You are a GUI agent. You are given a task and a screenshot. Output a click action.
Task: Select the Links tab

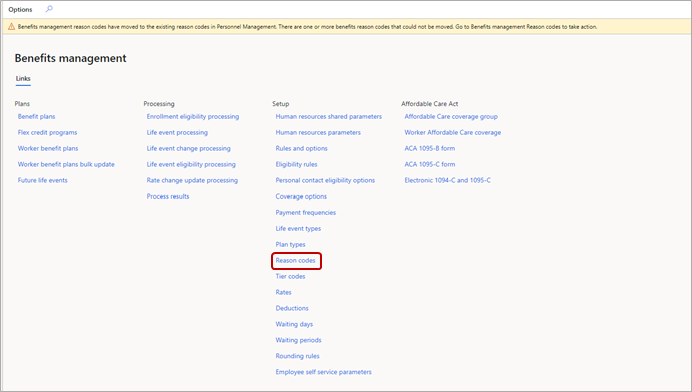click(x=23, y=79)
